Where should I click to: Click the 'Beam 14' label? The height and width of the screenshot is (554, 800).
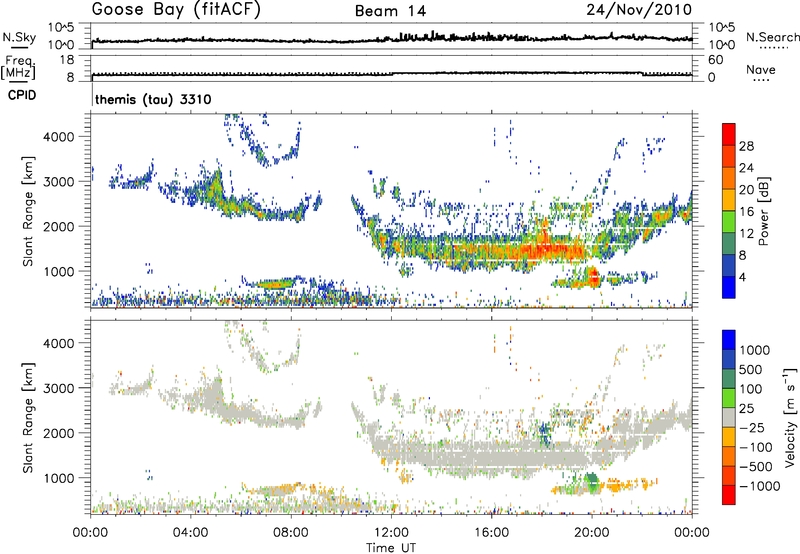click(390, 11)
